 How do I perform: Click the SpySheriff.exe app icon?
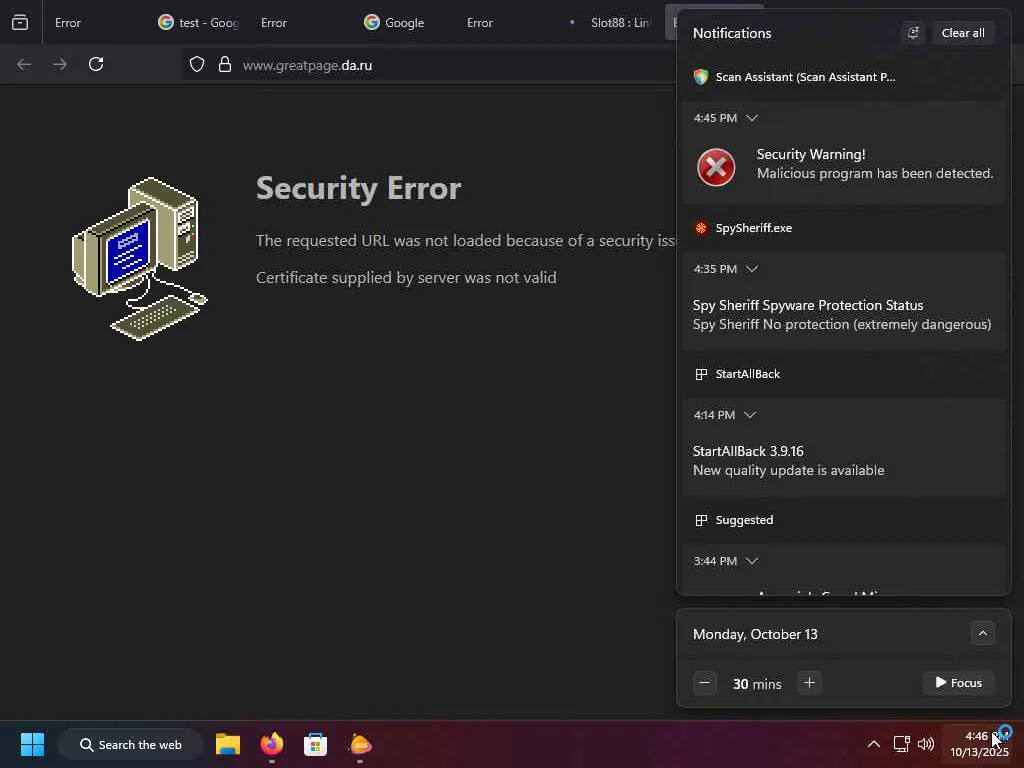point(701,228)
